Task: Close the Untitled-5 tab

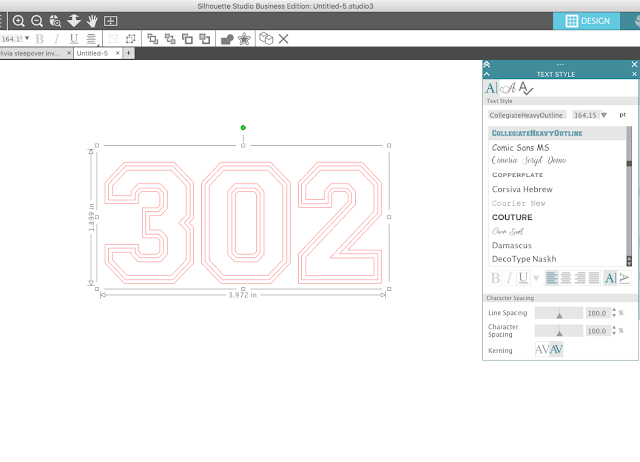Action: (118, 53)
